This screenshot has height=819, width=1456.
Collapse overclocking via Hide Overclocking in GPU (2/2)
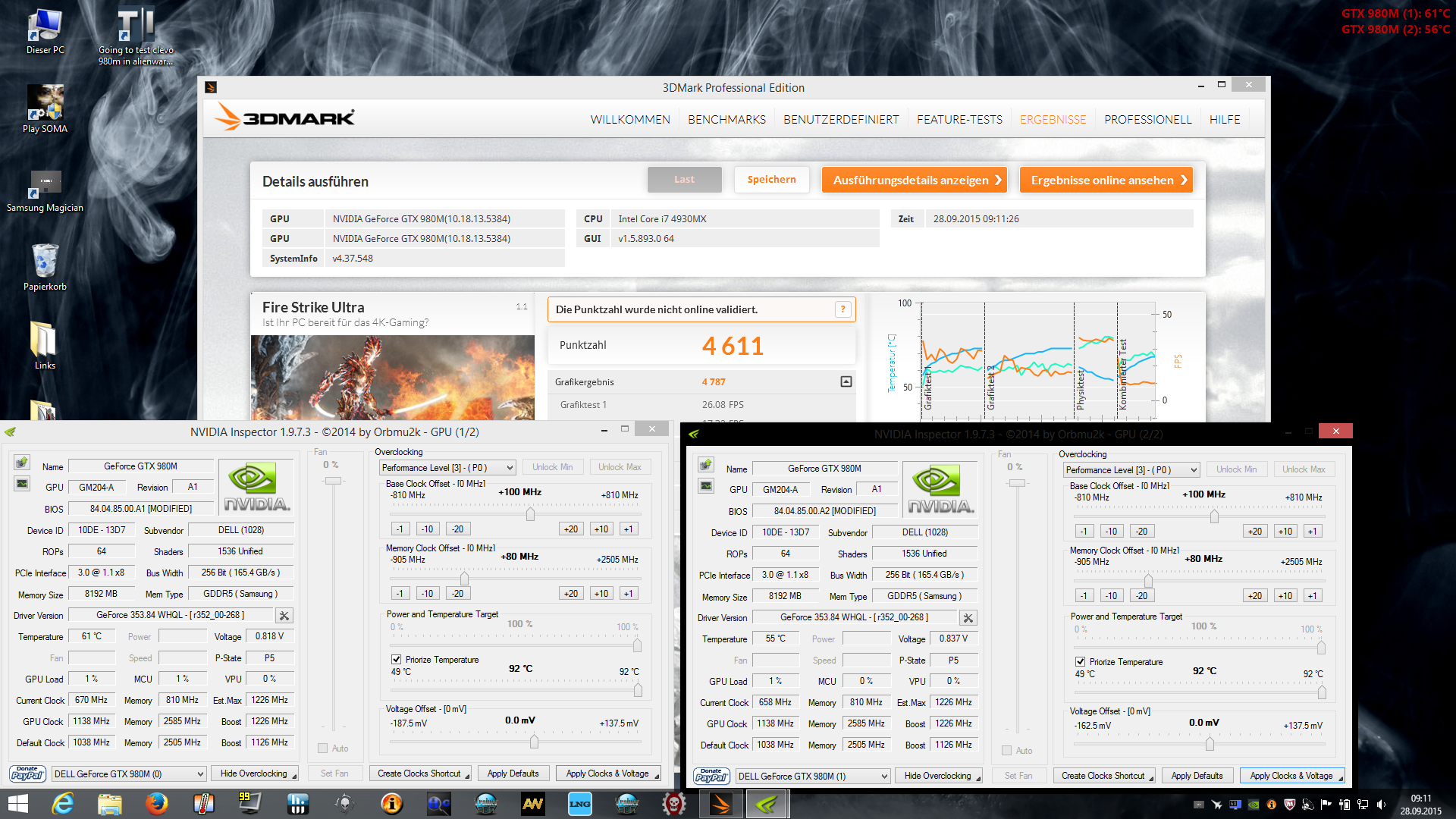tap(940, 777)
